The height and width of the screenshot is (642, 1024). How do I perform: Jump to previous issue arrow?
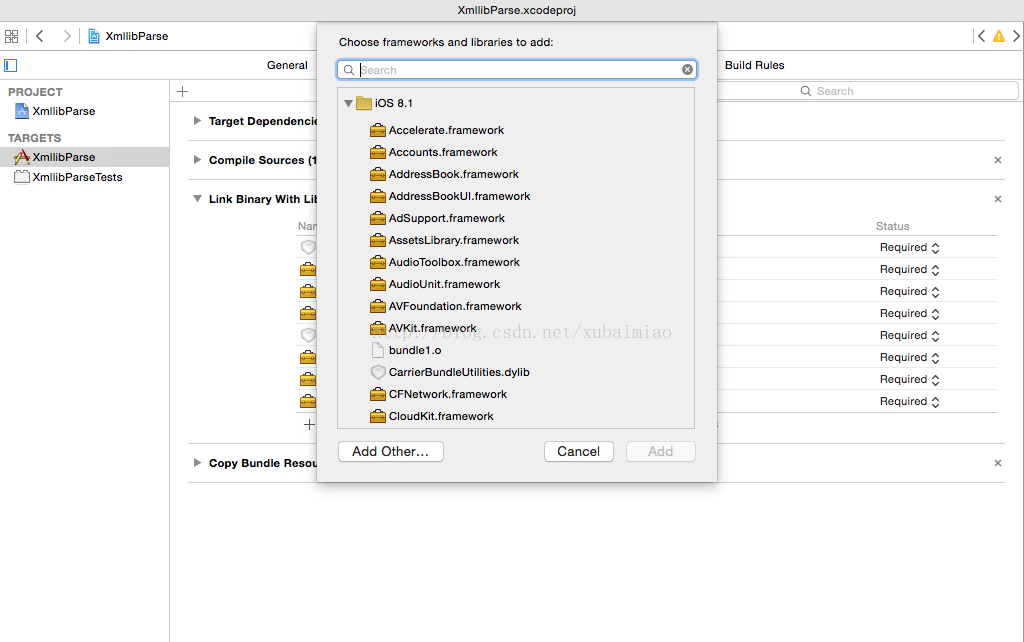981,36
